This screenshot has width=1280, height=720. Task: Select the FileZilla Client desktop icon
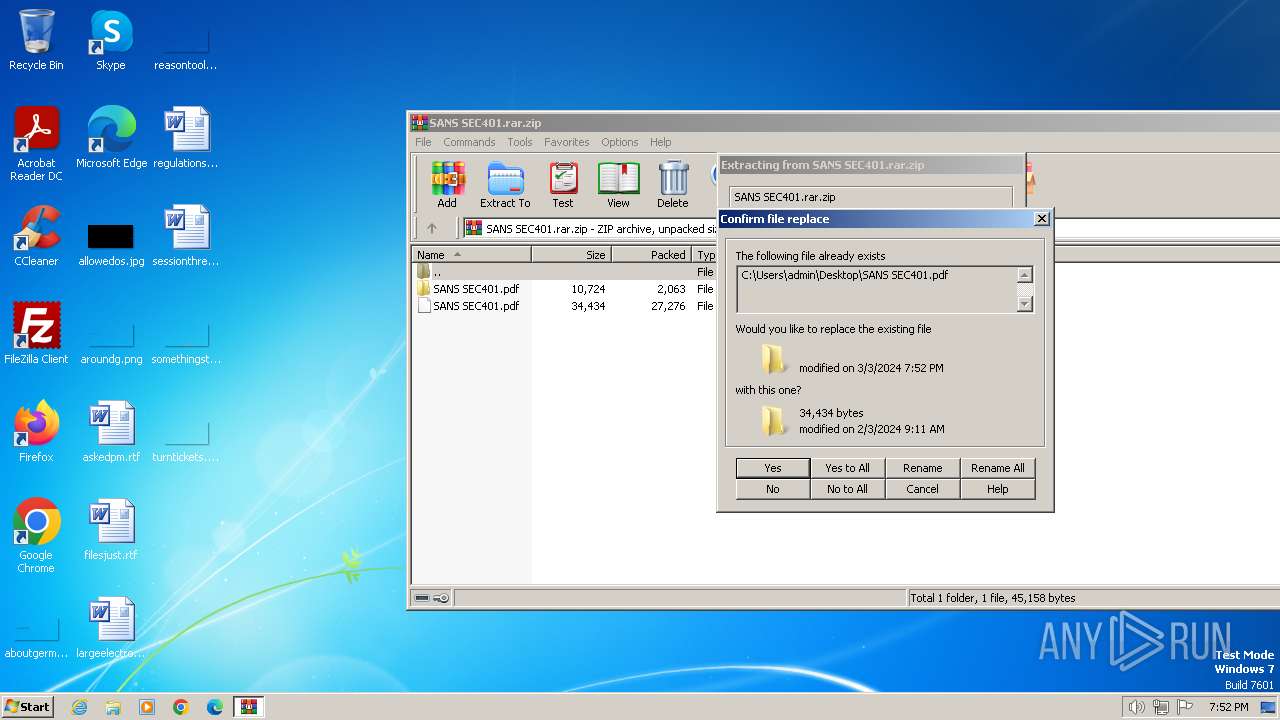(x=36, y=334)
